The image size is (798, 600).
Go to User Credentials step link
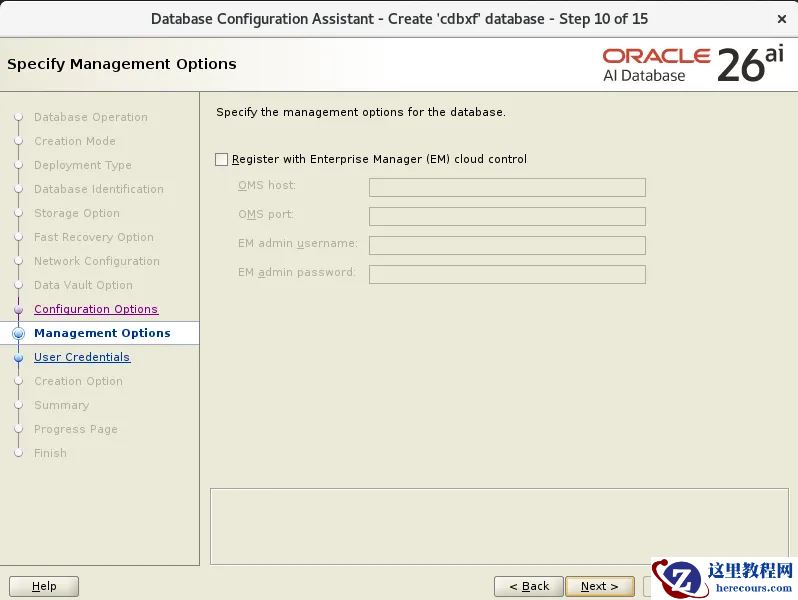82,357
